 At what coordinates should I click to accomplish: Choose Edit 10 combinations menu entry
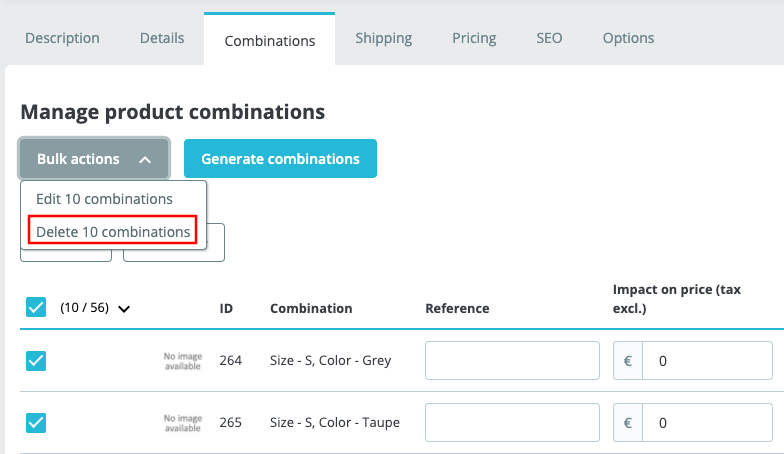click(x=104, y=199)
